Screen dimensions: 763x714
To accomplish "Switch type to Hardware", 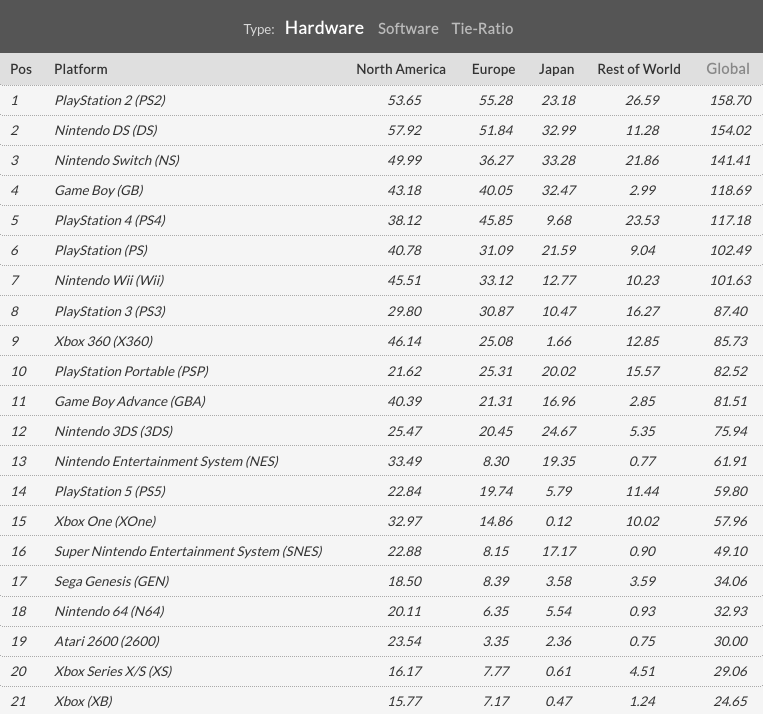I will pos(324,28).
